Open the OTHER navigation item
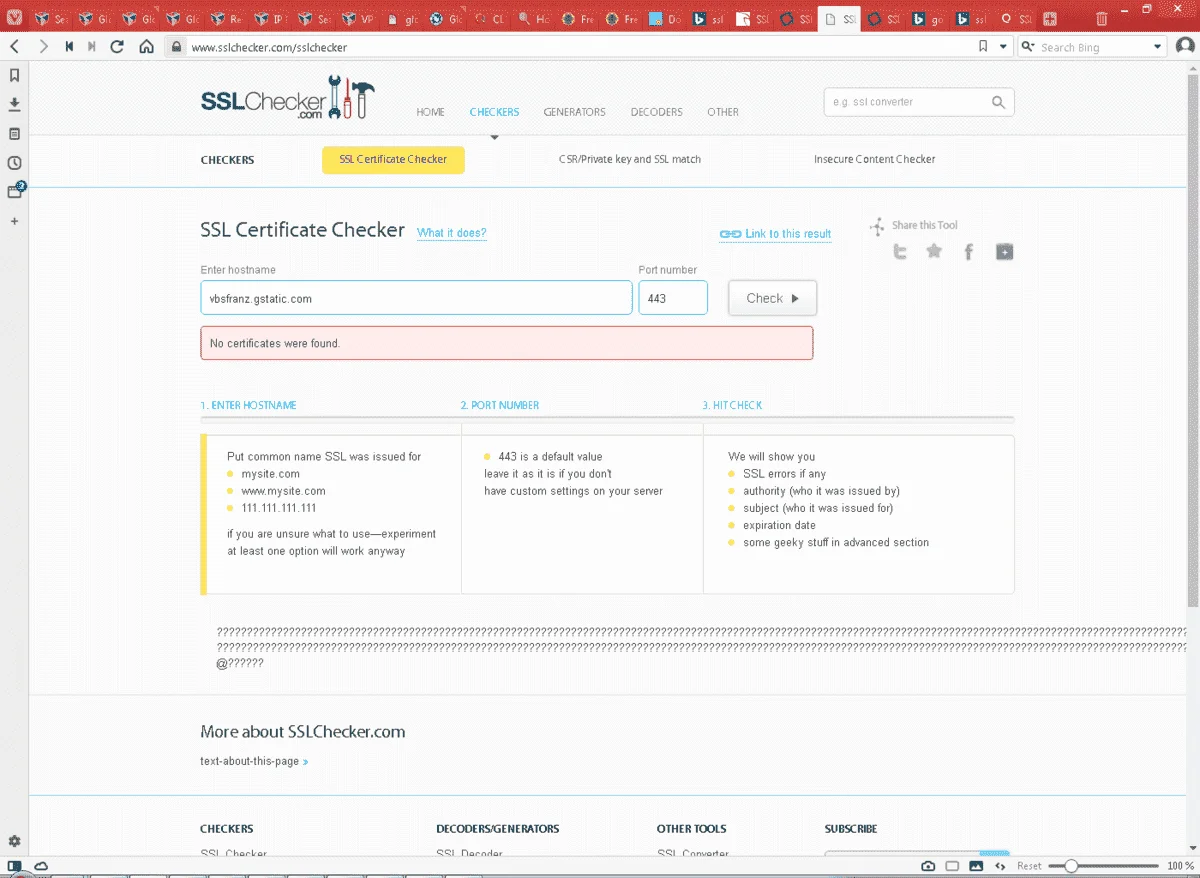The image size is (1200, 878). [723, 112]
